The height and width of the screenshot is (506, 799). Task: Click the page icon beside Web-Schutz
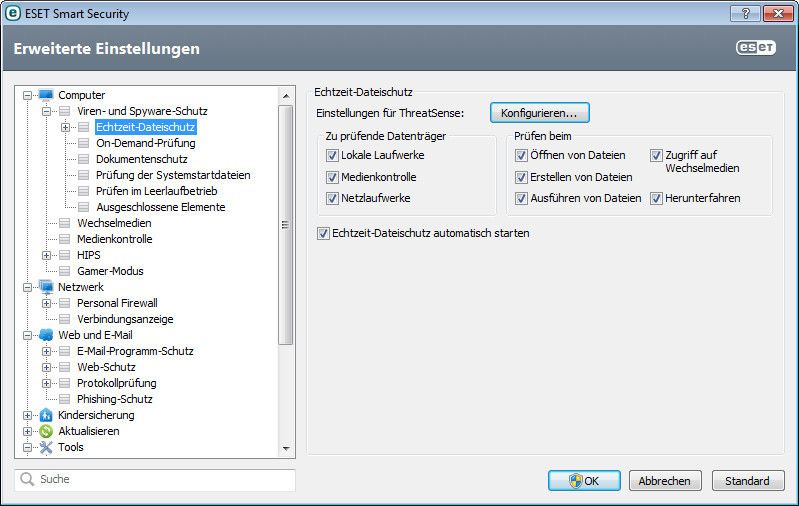[x=64, y=367]
